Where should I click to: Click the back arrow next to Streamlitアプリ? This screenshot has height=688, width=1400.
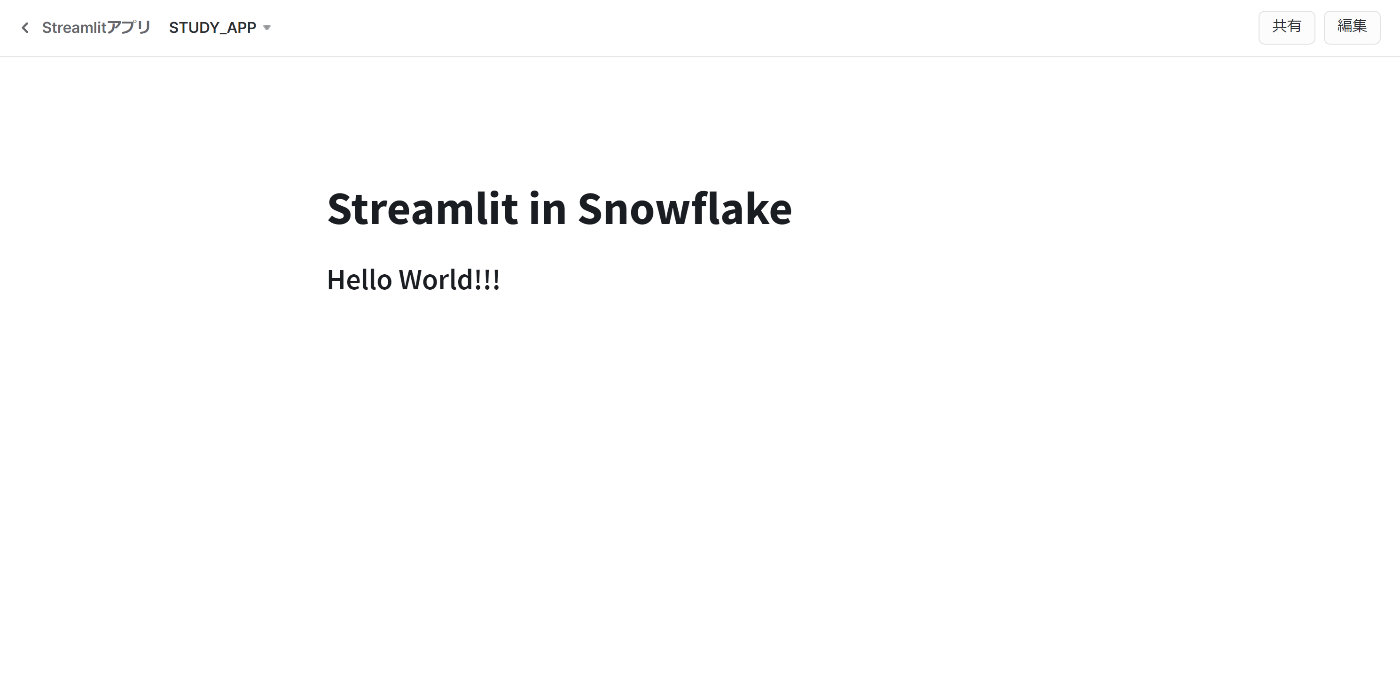click(x=24, y=27)
